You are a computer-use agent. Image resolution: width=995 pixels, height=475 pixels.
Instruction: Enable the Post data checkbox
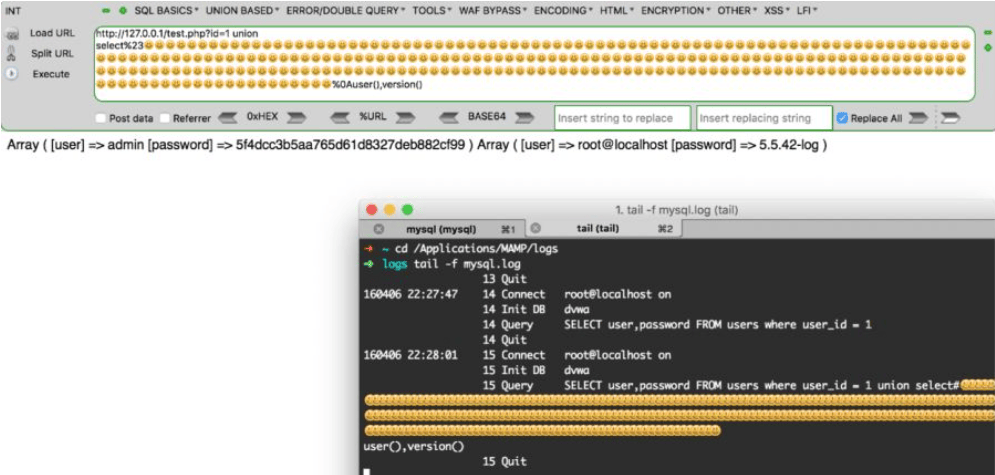tap(100, 118)
